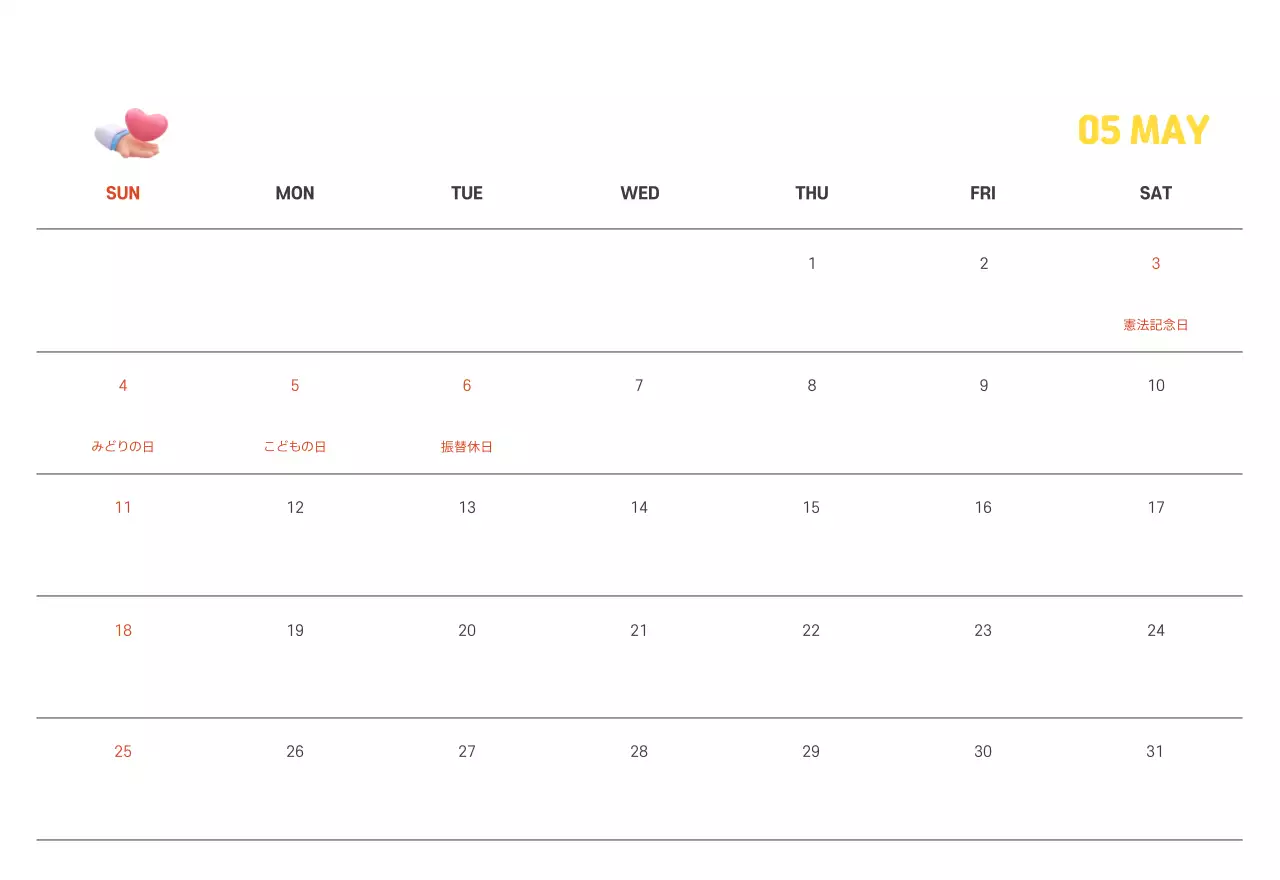Click the heart in hand icon

pyautogui.click(x=132, y=133)
